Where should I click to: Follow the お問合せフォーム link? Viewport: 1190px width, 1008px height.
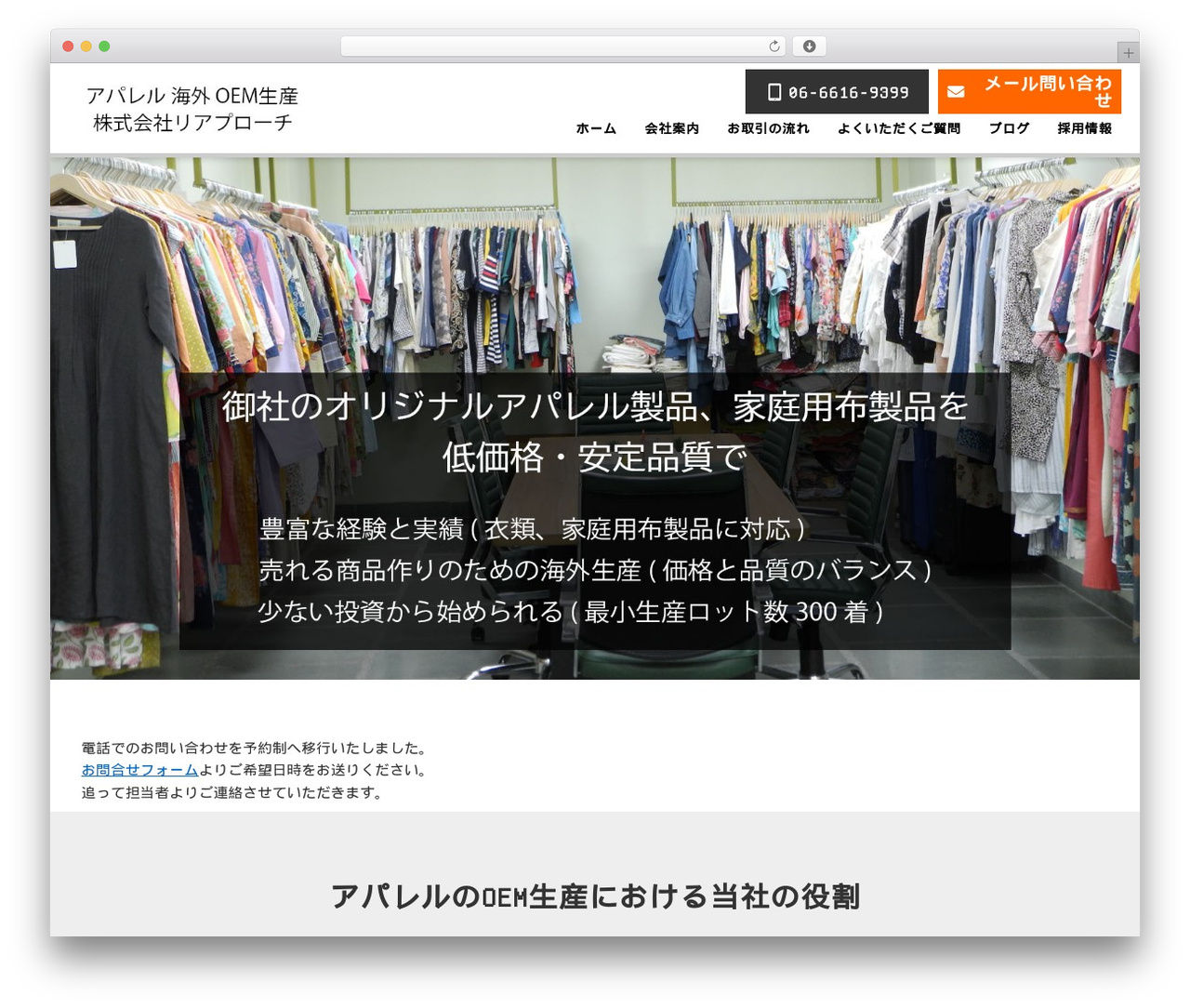(139, 770)
